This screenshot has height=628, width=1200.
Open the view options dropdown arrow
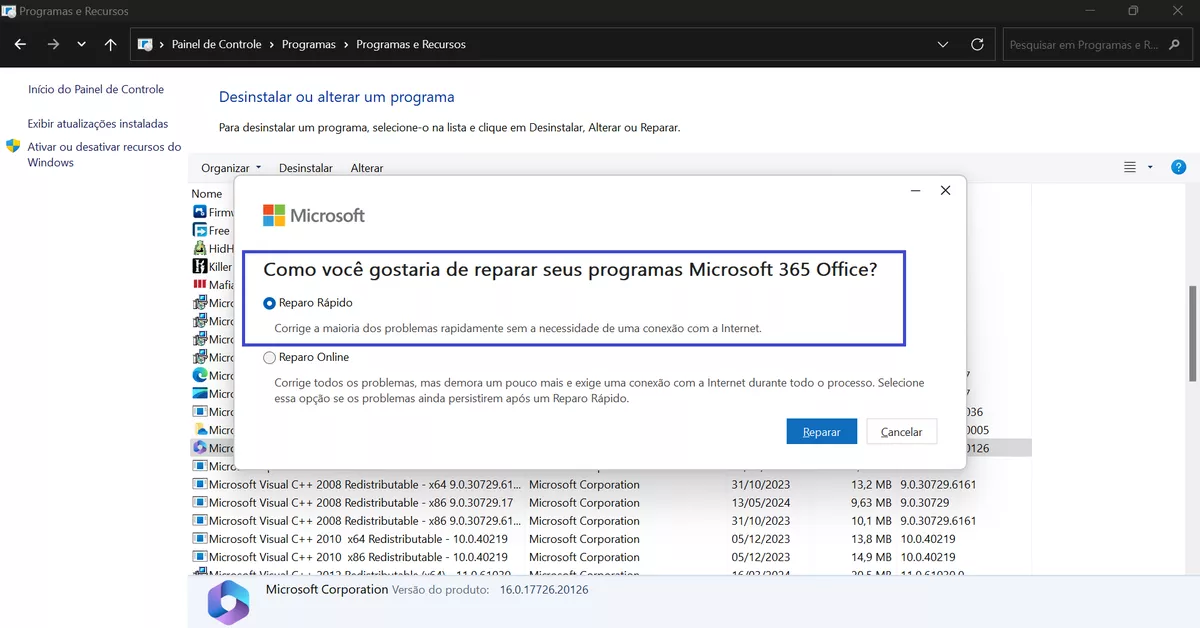(1150, 167)
